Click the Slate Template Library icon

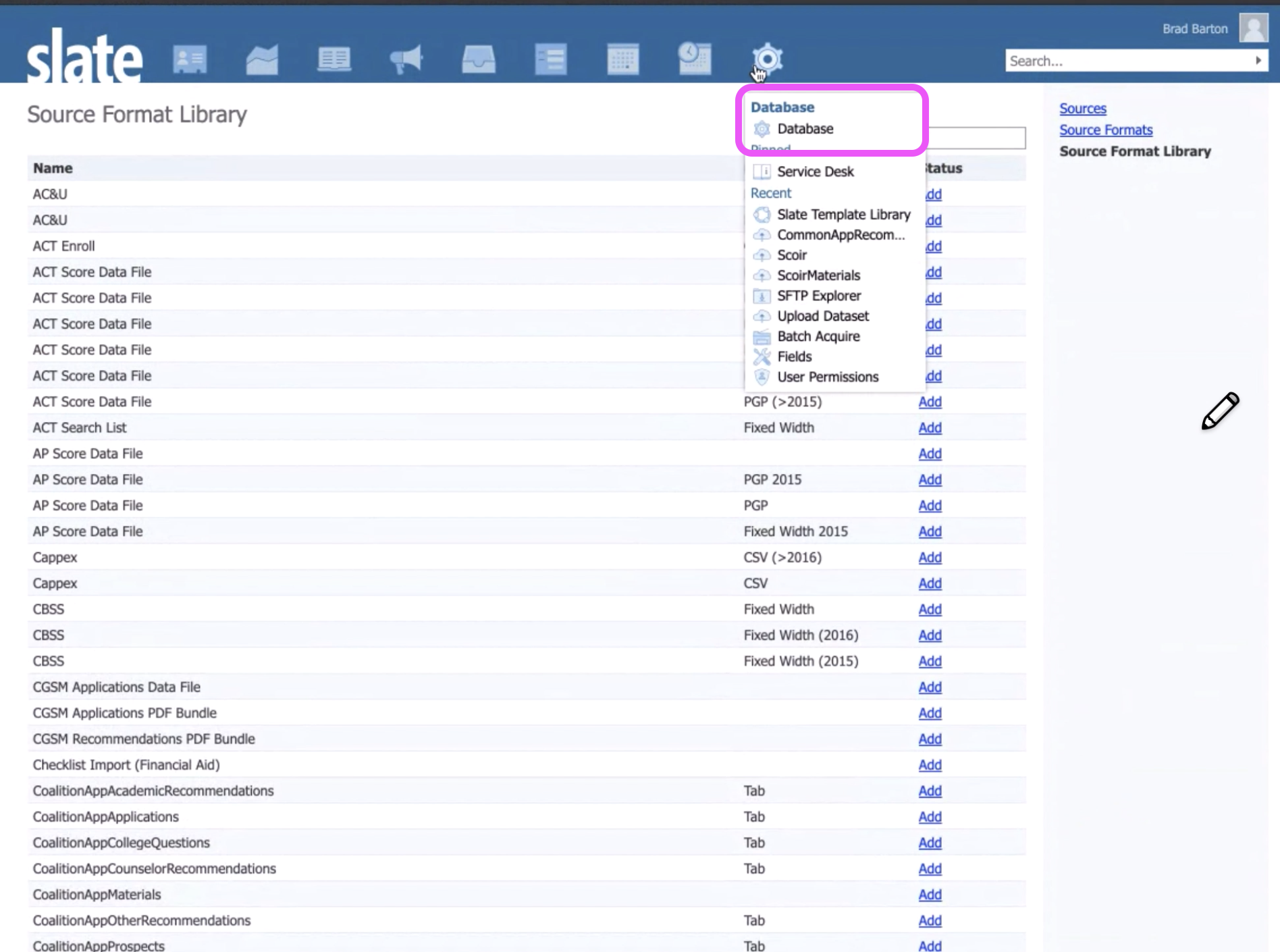click(762, 215)
